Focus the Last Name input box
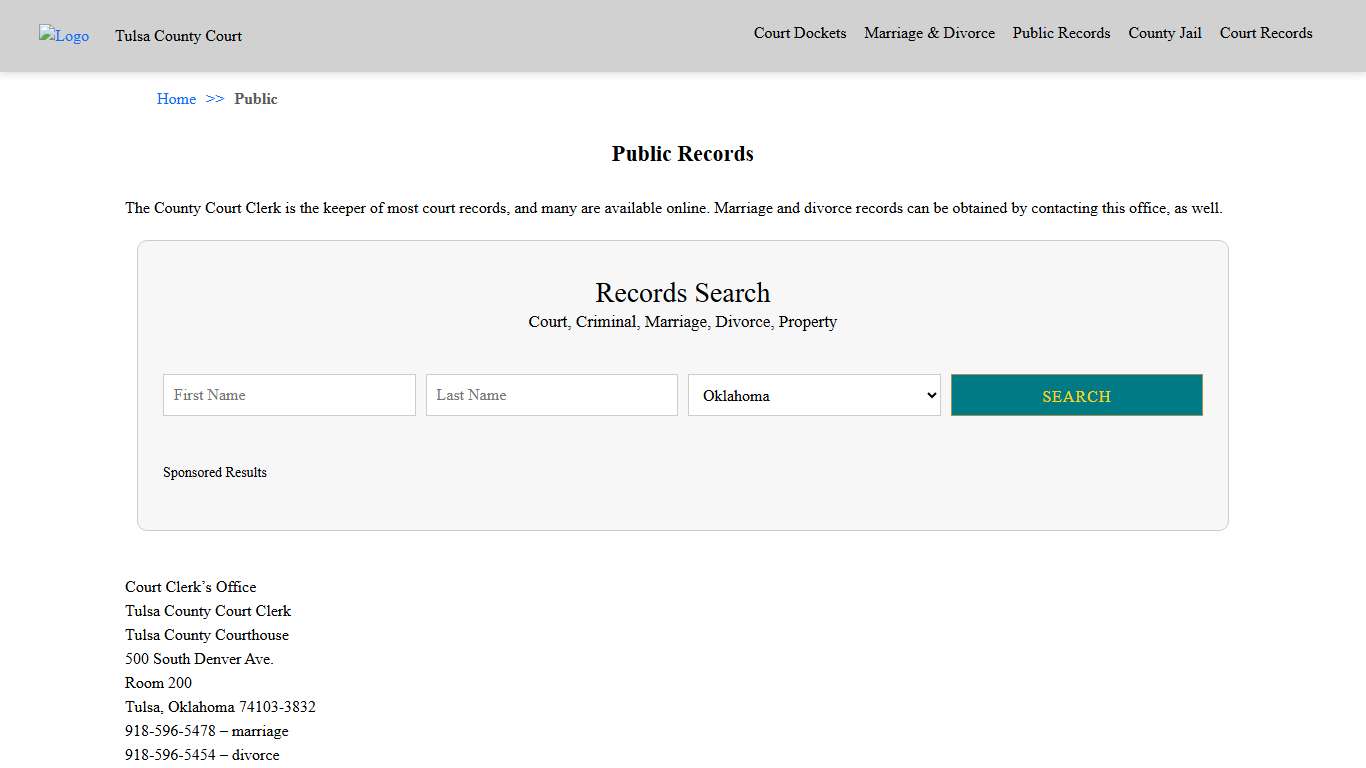Image resolution: width=1366 pixels, height=768 pixels. (551, 395)
